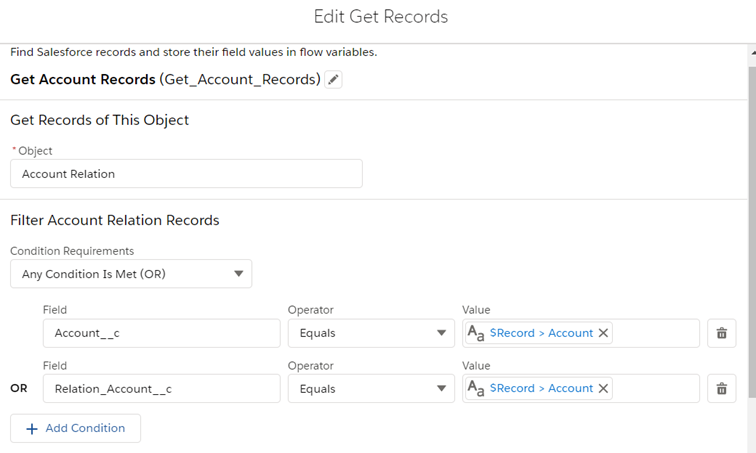
Task: Open the Condition Requirements dropdown
Action: (131, 274)
